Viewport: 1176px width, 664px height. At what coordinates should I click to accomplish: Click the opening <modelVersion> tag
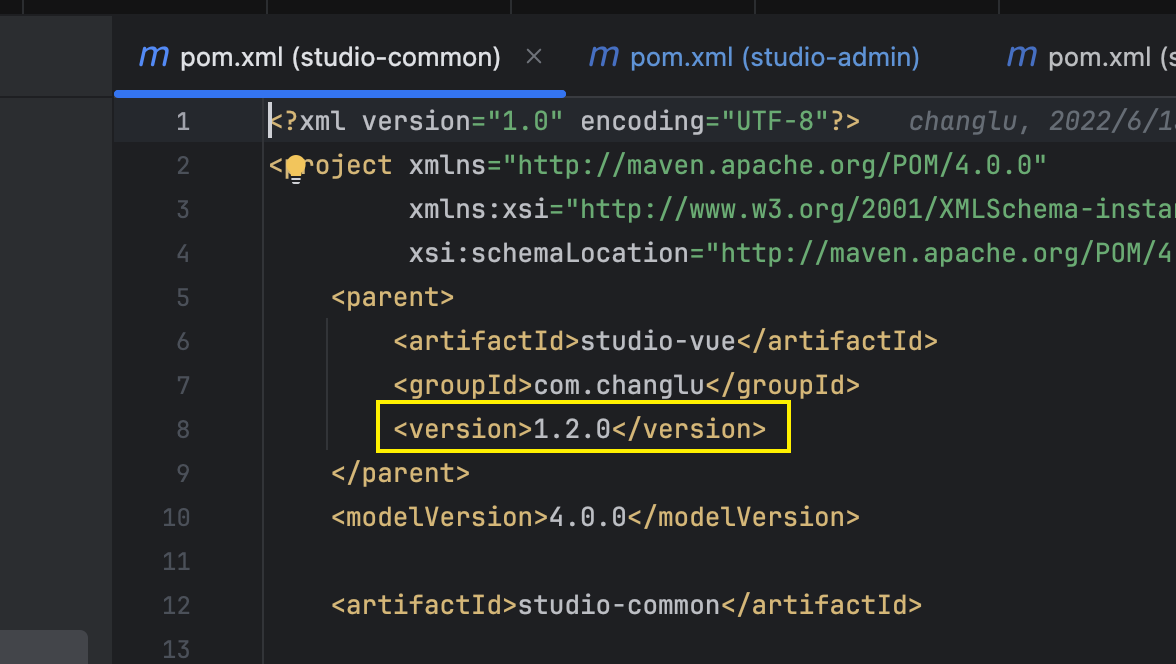pyautogui.click(x=440, y=518)
